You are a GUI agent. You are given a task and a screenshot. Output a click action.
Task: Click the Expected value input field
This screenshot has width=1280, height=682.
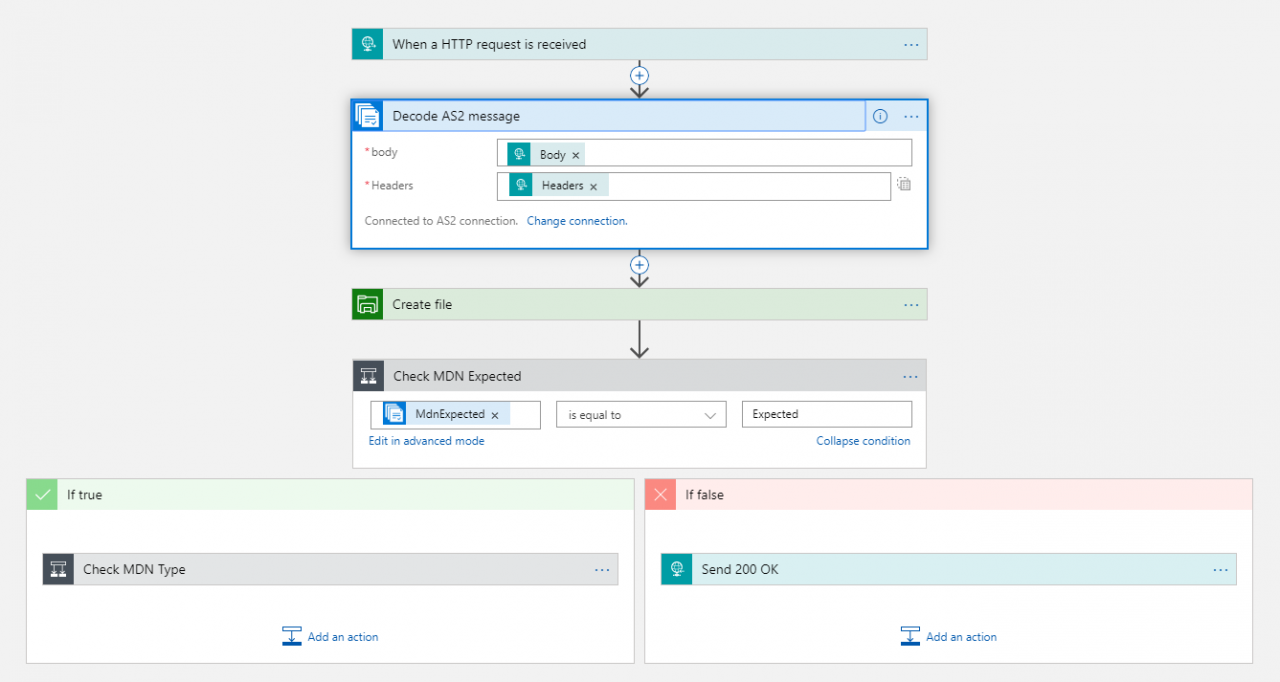pos(826,413)
